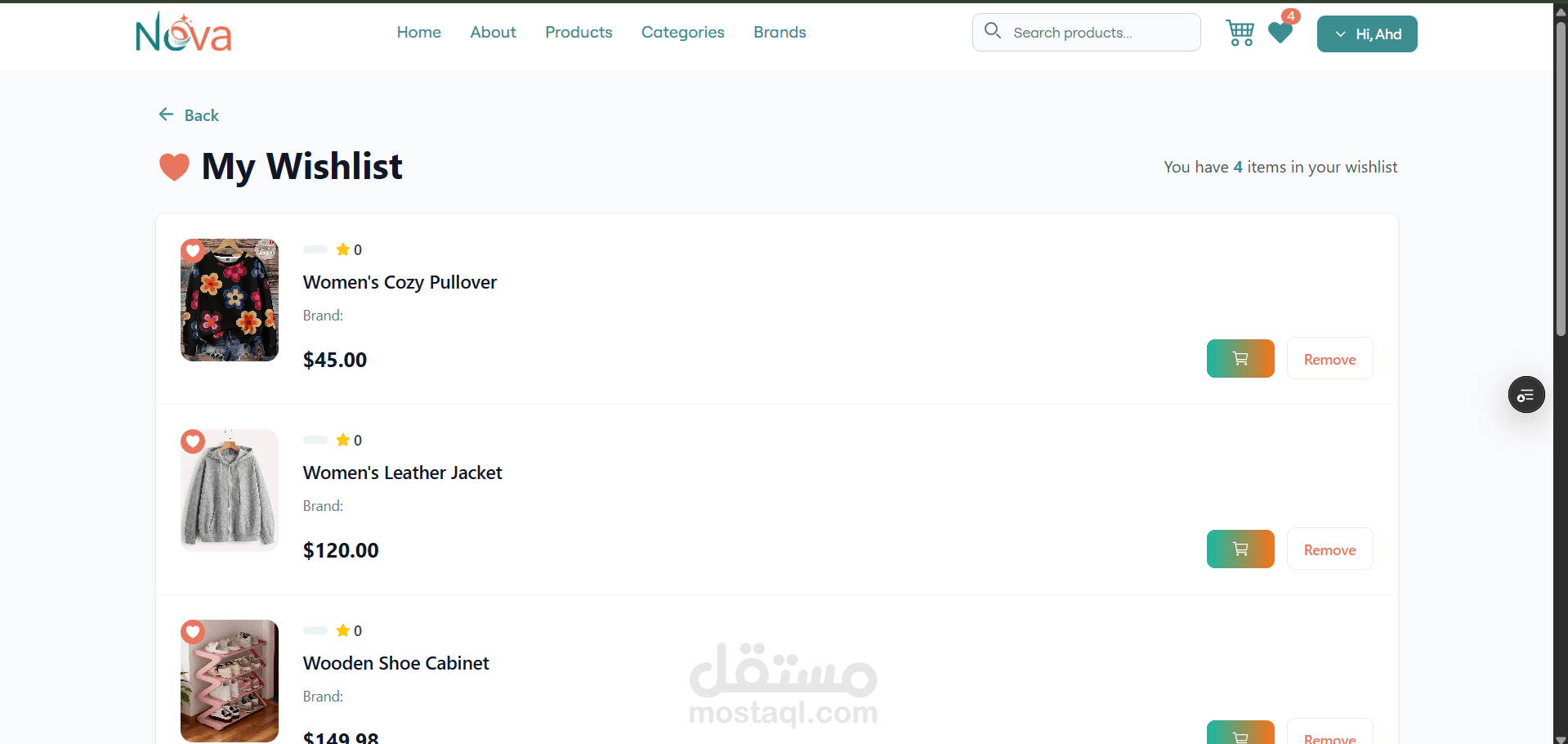Click the wishlist items count text
1568x744 pixels.
point(1280,167)
